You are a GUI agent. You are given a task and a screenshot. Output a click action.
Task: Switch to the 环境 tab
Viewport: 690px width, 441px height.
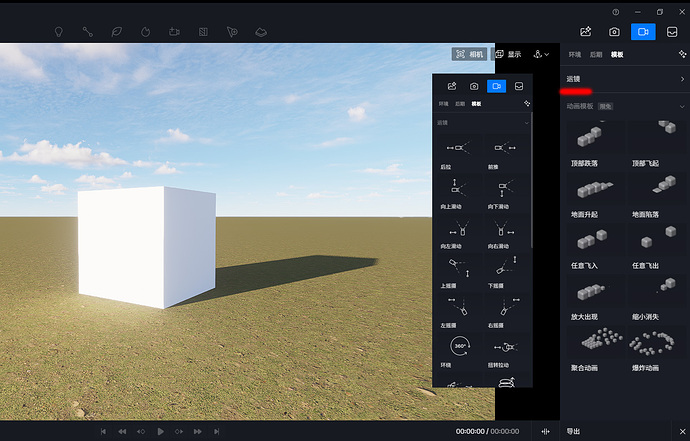(x=574, y=54)
